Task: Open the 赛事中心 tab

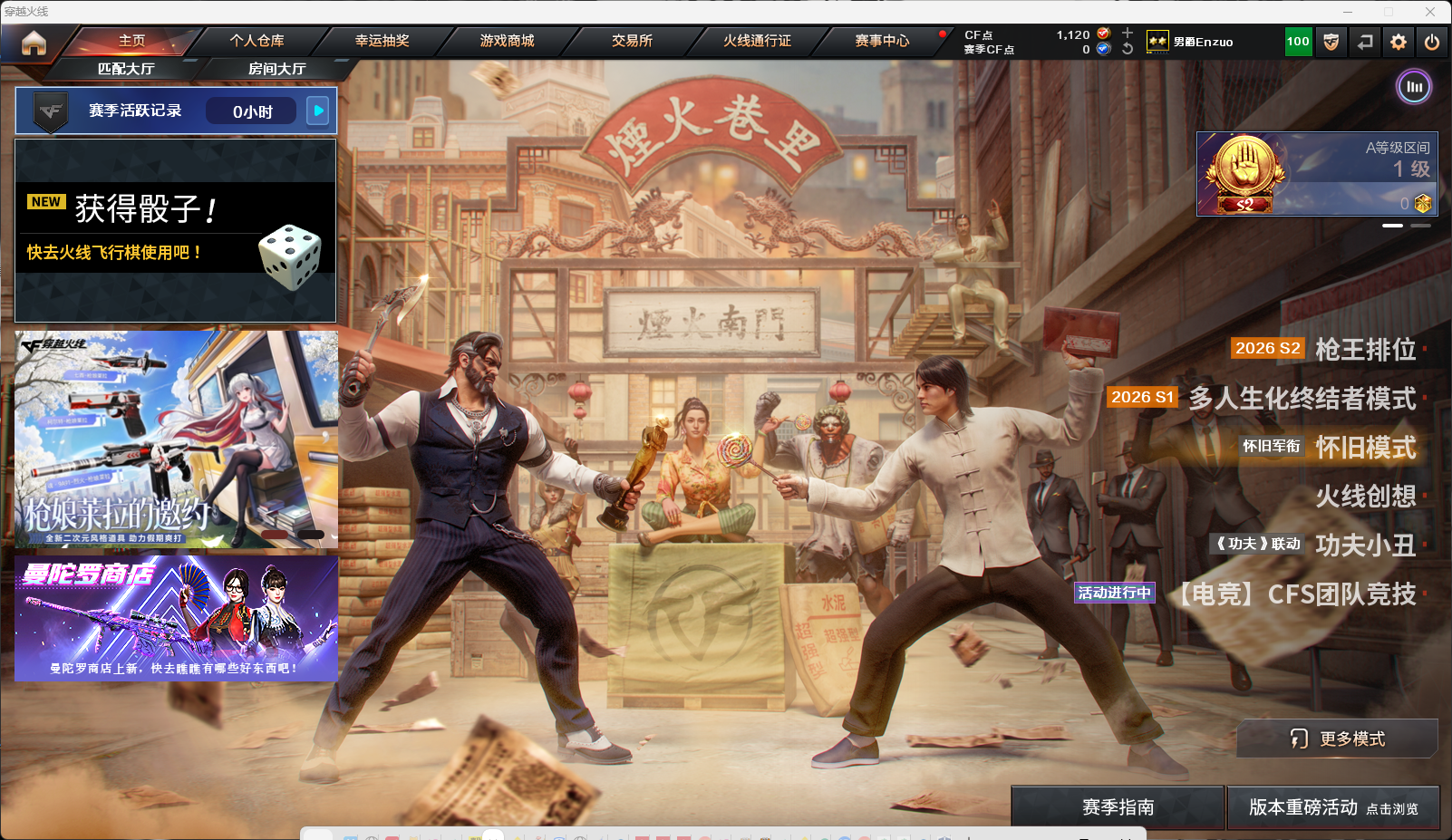Action: point(882,41)
